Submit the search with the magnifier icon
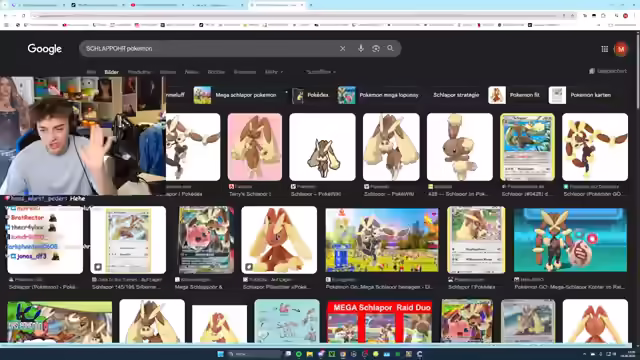The height and width of the screenshot is (360, 640). (390, 48)
